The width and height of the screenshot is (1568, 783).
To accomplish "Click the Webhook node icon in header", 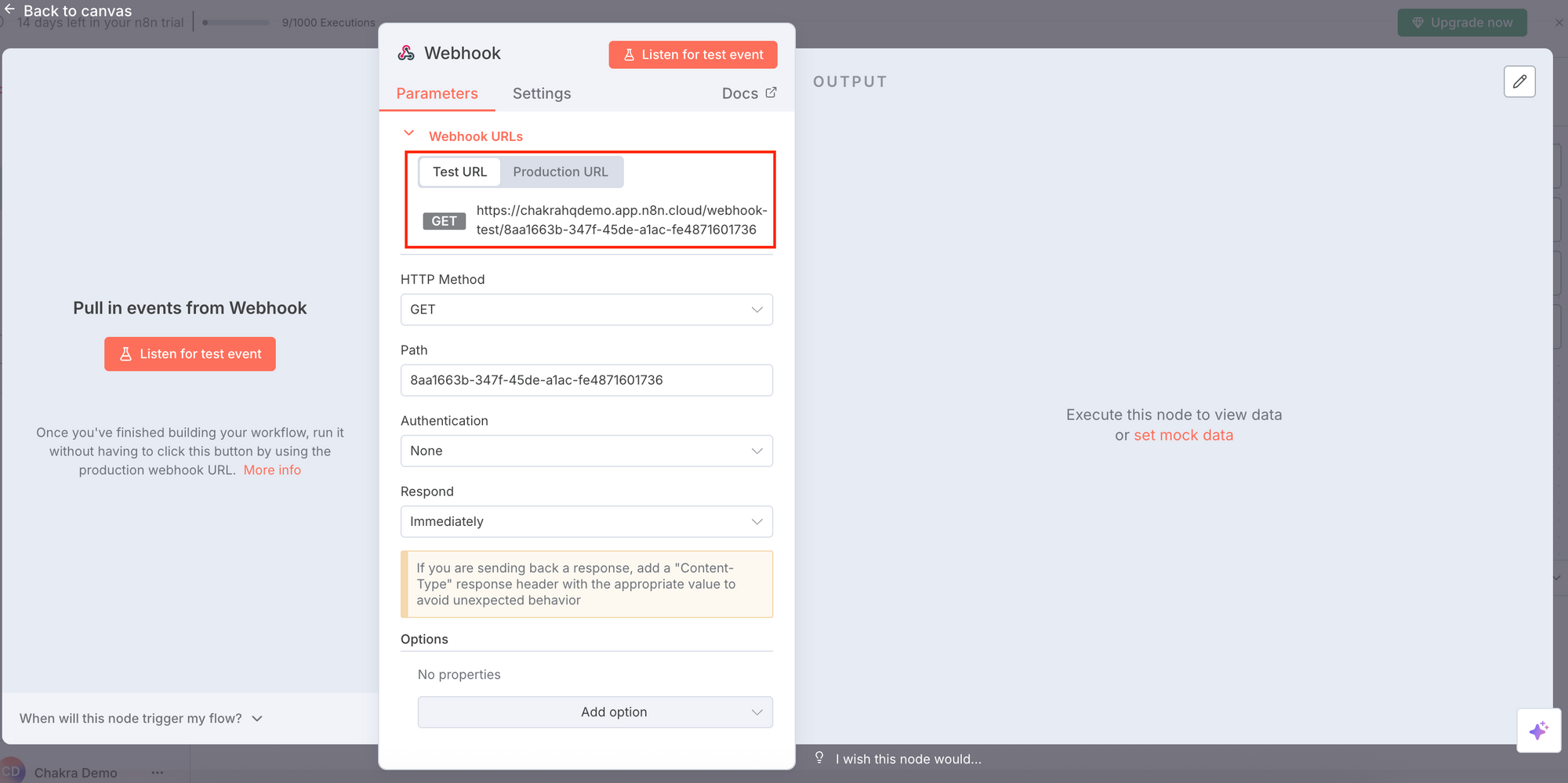I will tap(406, 53).
